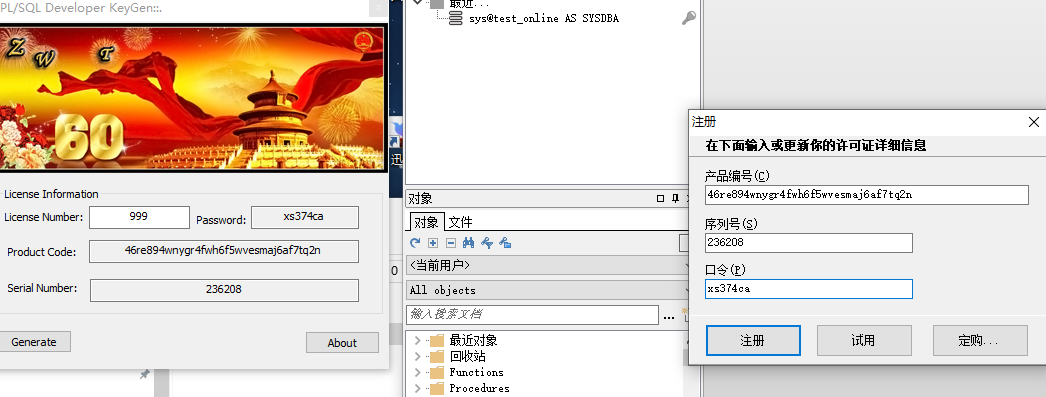Click the Procedures folder icon
The image size is (1046, 397).
(437, 388)
